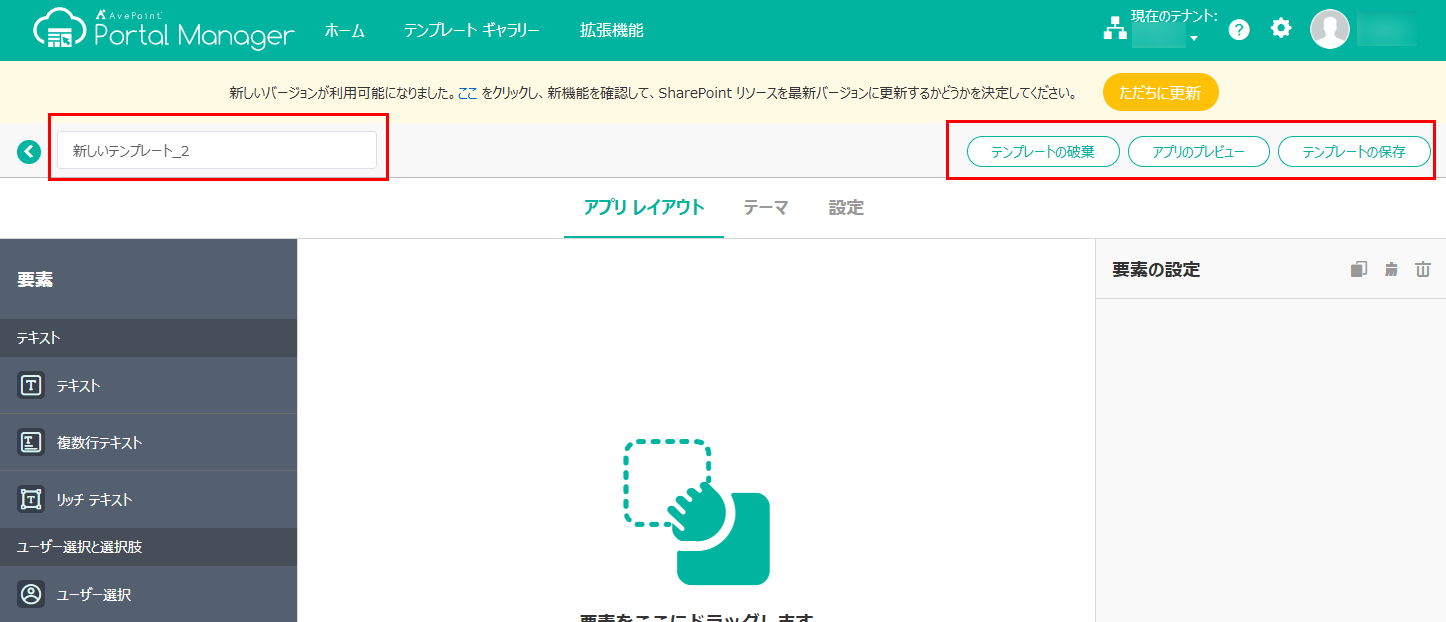
Task: Select the ユーザー選択 element icon
Action: click(31, 594)
